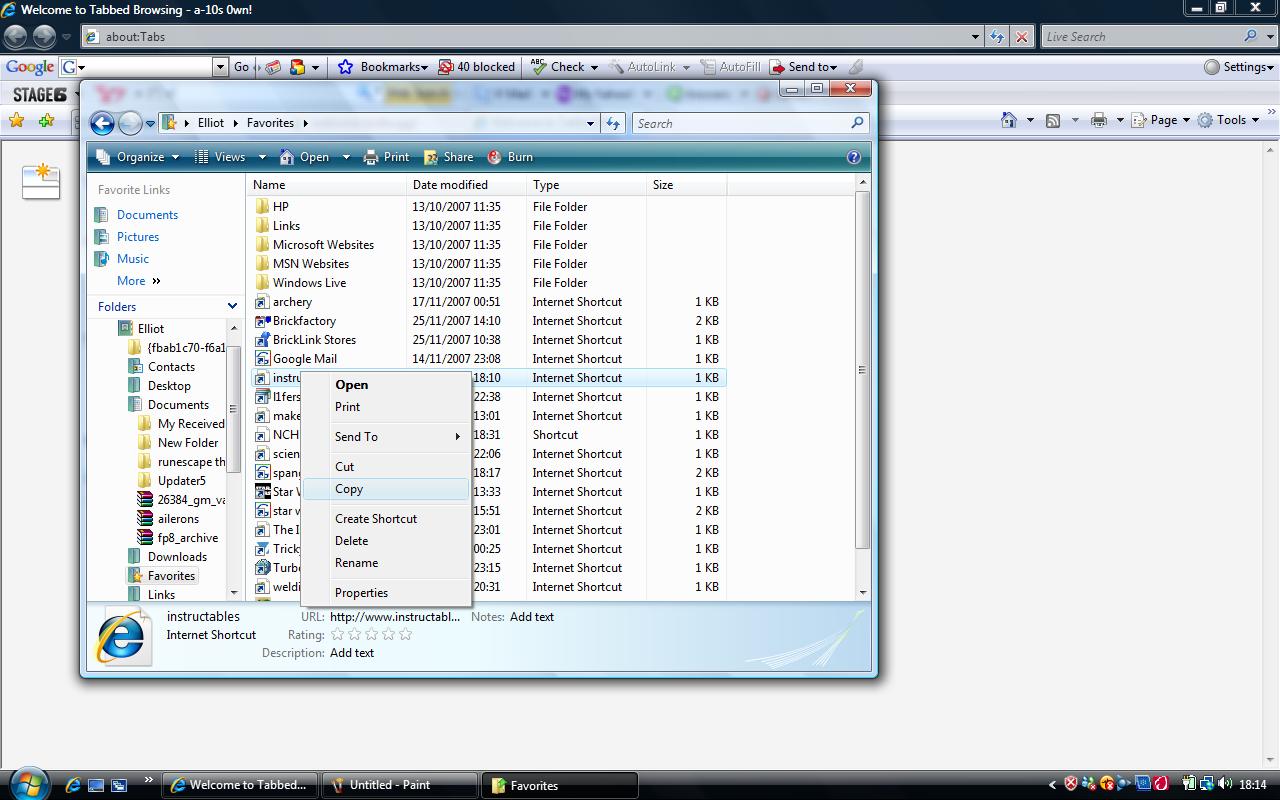Sort by the Date modified column
The width and height of the screenshot is (1280, 800).
point(466,185)
